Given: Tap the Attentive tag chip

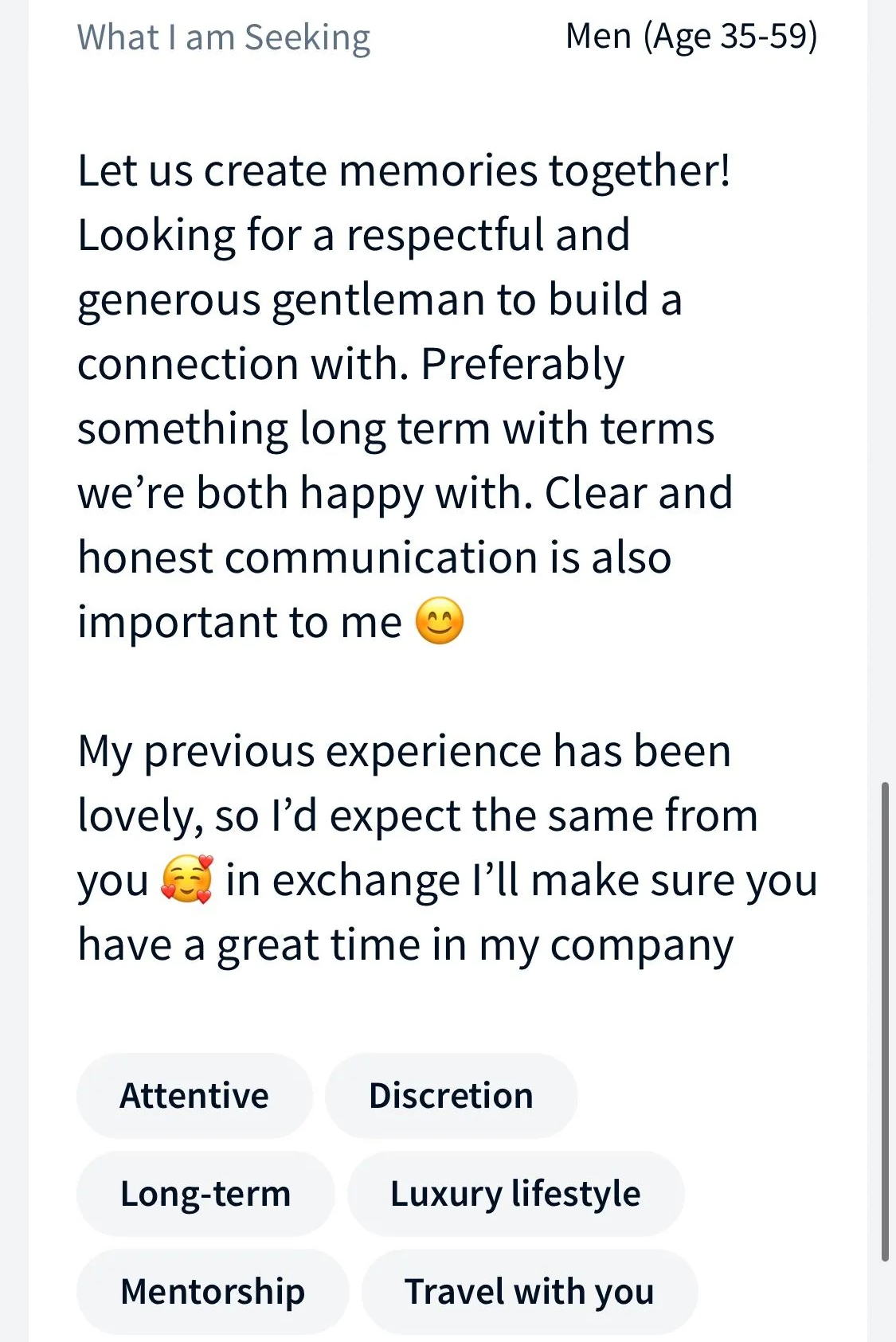Looking at the screenshot, I should 194,1096.
